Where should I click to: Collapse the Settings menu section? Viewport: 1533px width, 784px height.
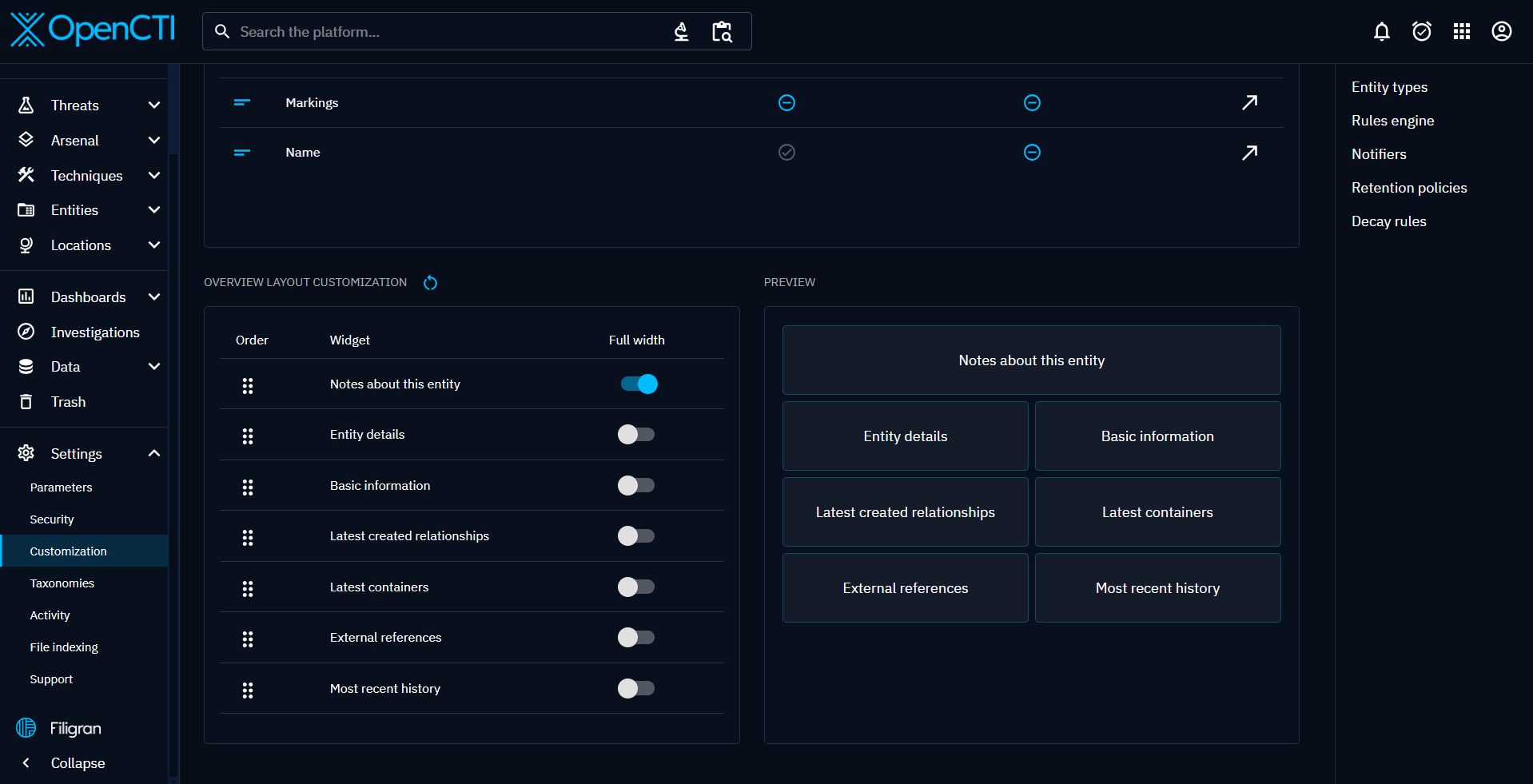tap(154, 454)
